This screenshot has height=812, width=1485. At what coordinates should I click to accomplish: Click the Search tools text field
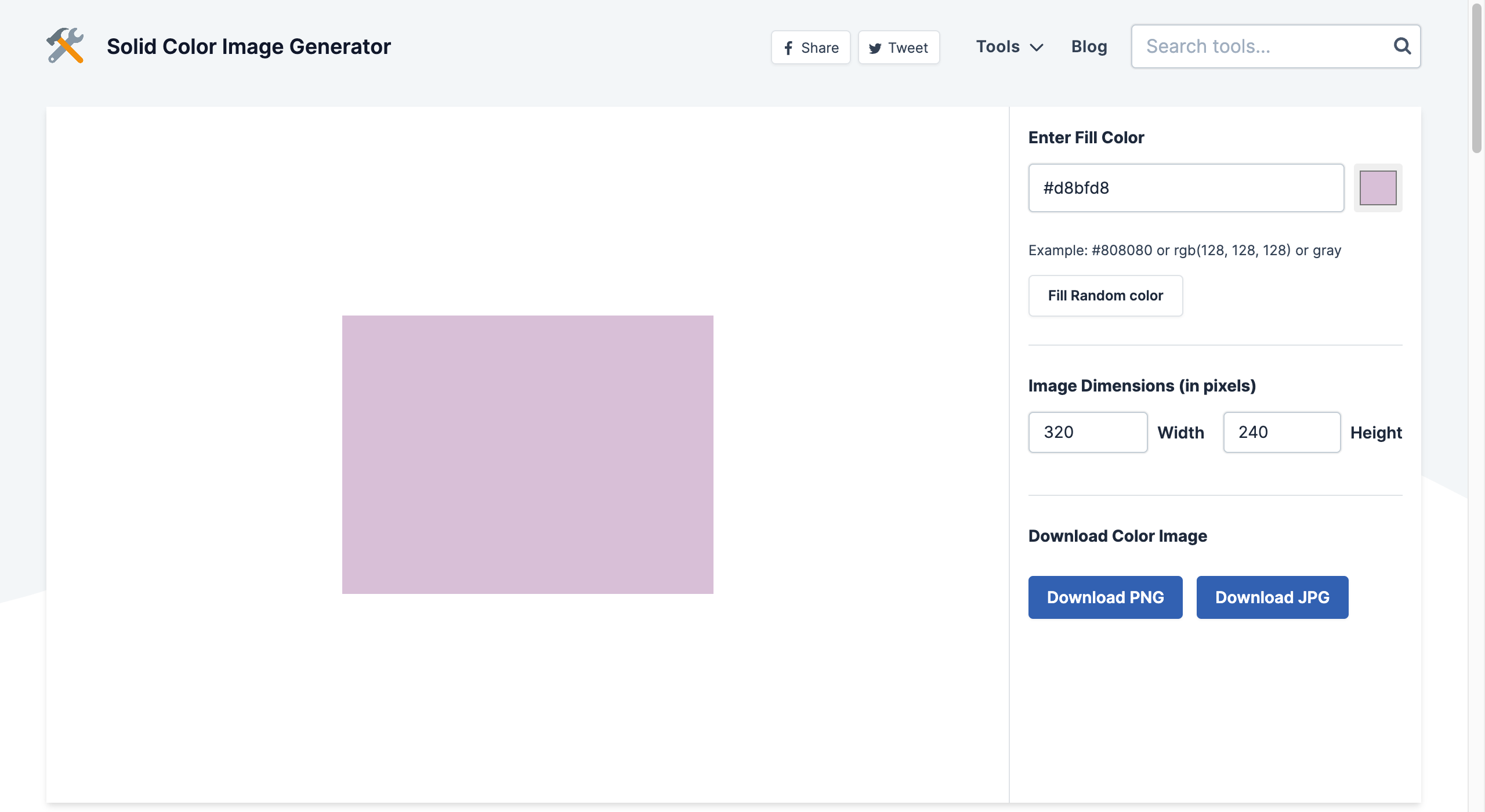[1265, 46]
